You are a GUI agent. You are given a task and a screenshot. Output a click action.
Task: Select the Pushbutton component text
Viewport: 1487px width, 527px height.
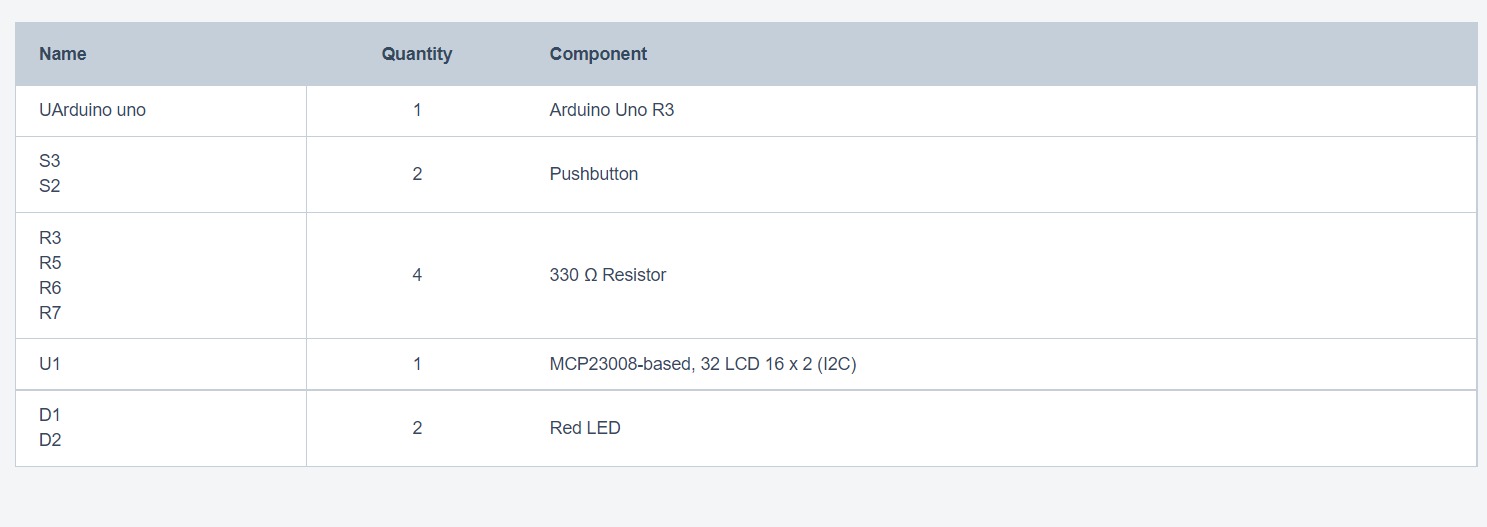(x=594, y=174)
